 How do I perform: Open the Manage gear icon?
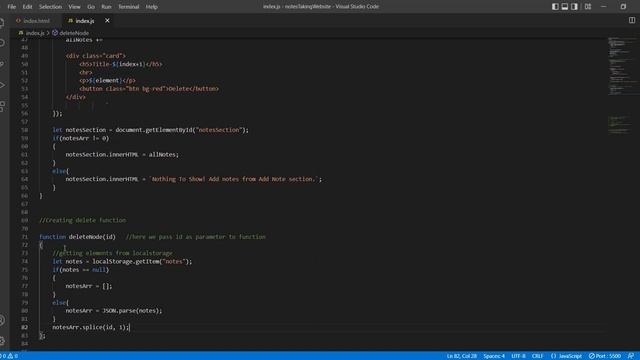coord(2,341)
